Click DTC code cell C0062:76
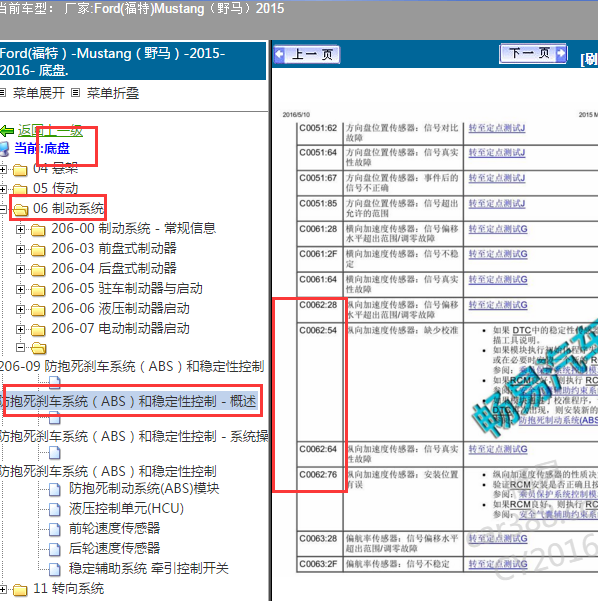Viewport: 598px width, 601px height. coord(320,498)
